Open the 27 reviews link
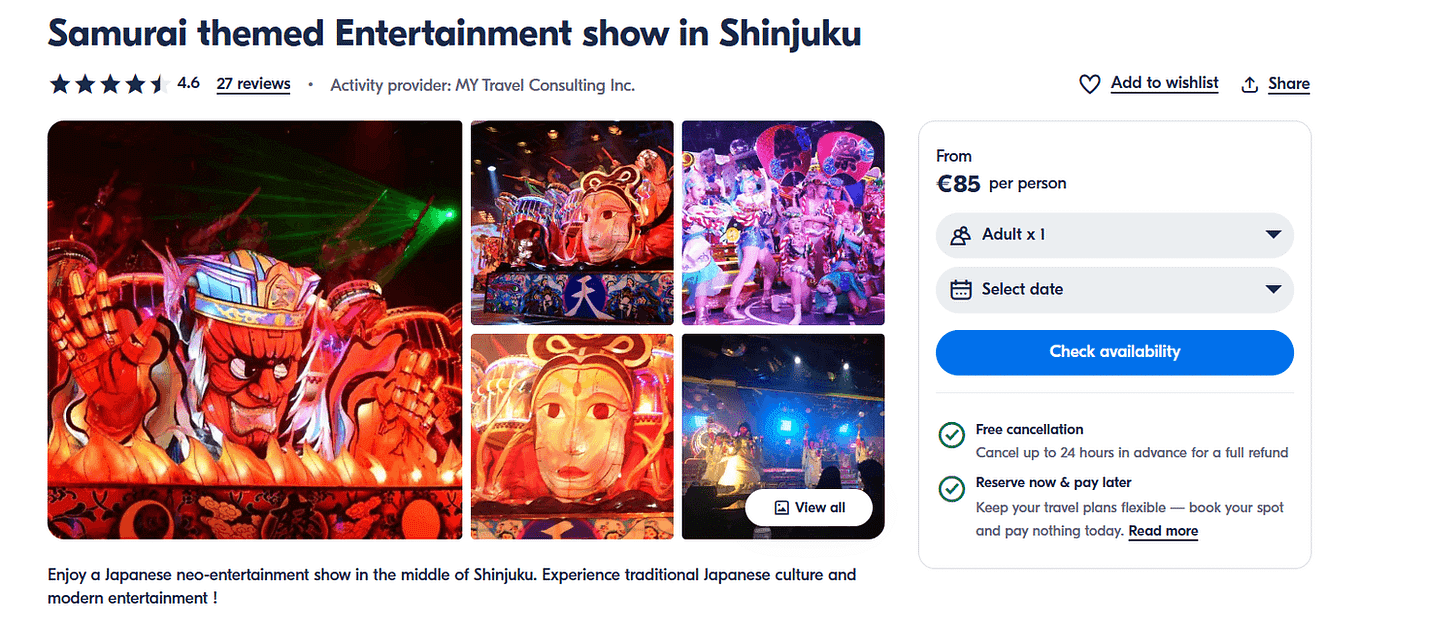The width and height of the screenshot is (1456, 618). click(x=253, y=84)
